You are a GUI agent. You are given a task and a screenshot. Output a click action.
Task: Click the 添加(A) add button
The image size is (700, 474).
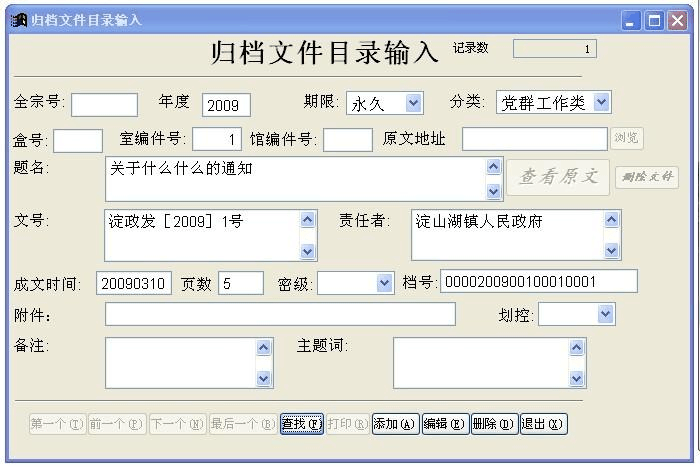pyautogui.click(x=396, y=424)
